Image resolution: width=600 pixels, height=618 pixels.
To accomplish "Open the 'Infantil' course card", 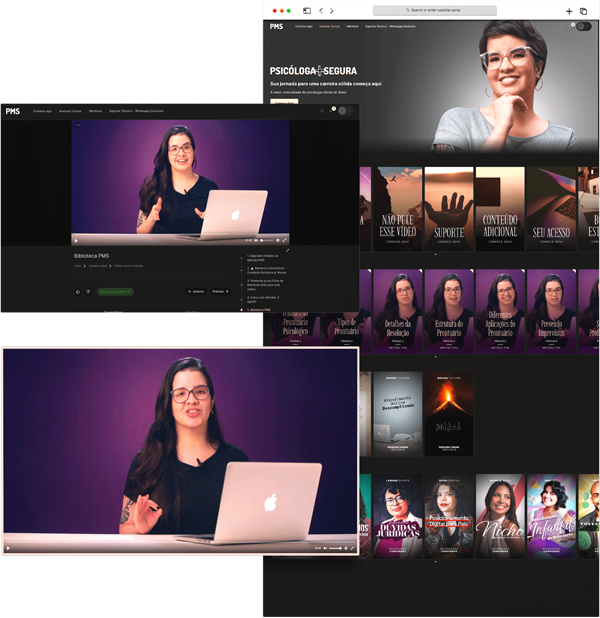I will pyautogui.click(x=551, y=516).
